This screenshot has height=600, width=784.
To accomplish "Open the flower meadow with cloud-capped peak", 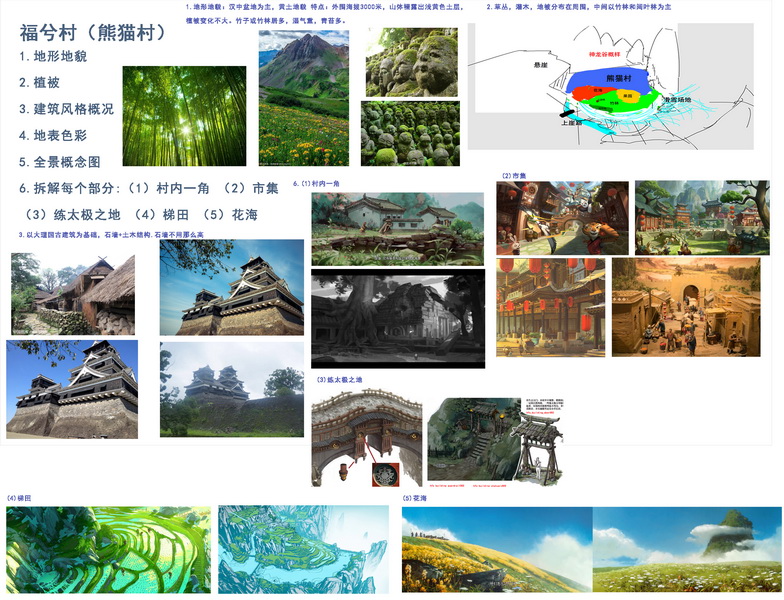I will (688, 550).
